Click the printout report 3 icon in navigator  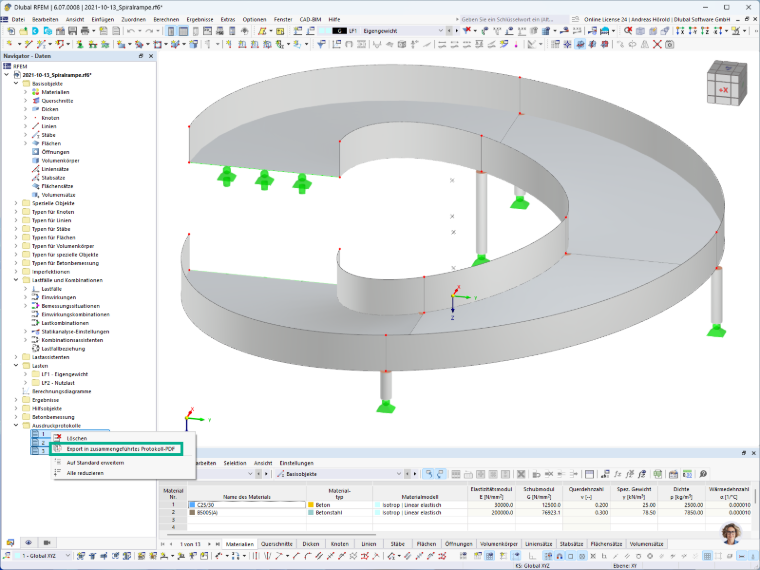click(35, 451)
